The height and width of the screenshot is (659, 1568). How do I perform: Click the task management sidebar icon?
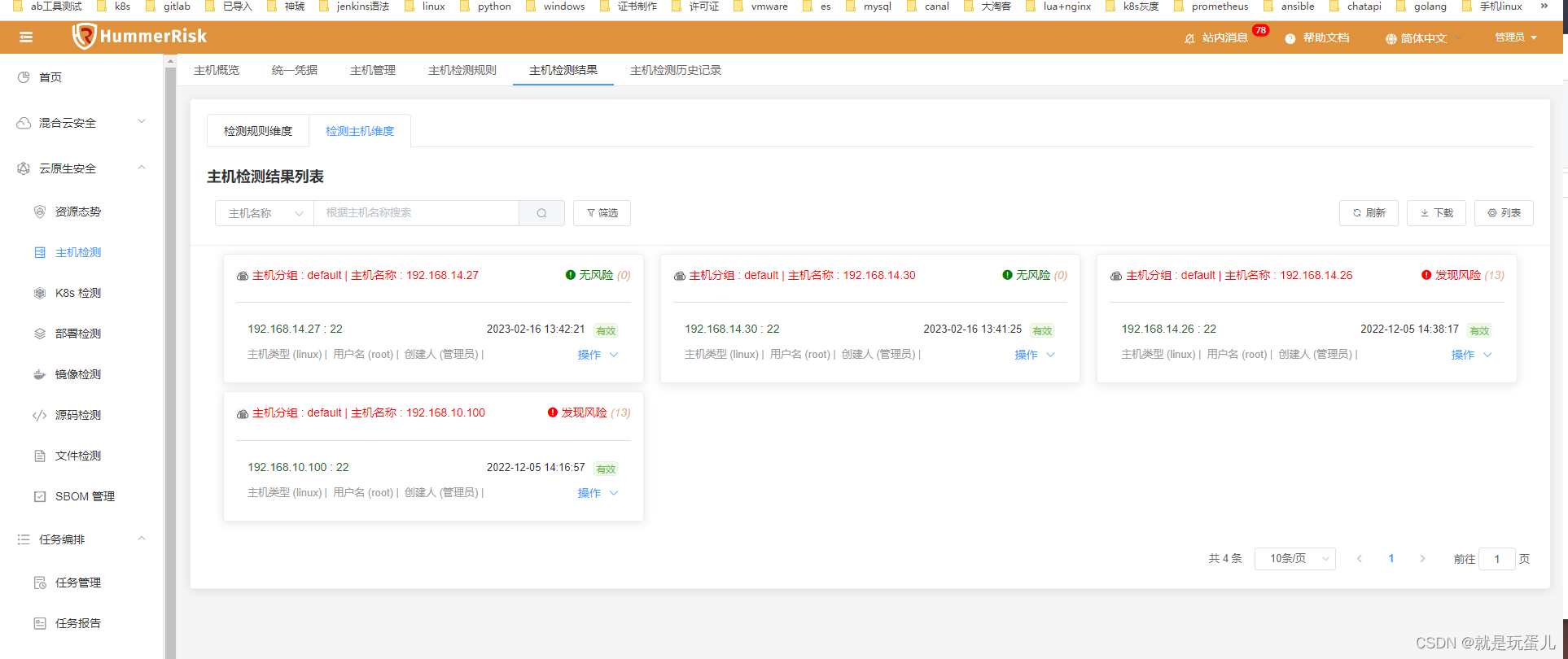(40, 583)
